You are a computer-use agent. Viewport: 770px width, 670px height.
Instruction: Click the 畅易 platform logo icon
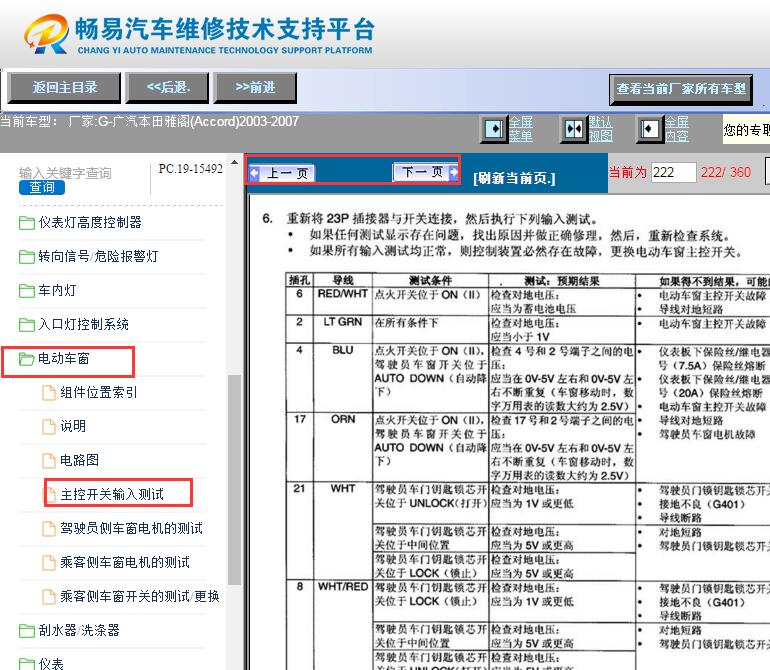46,33
